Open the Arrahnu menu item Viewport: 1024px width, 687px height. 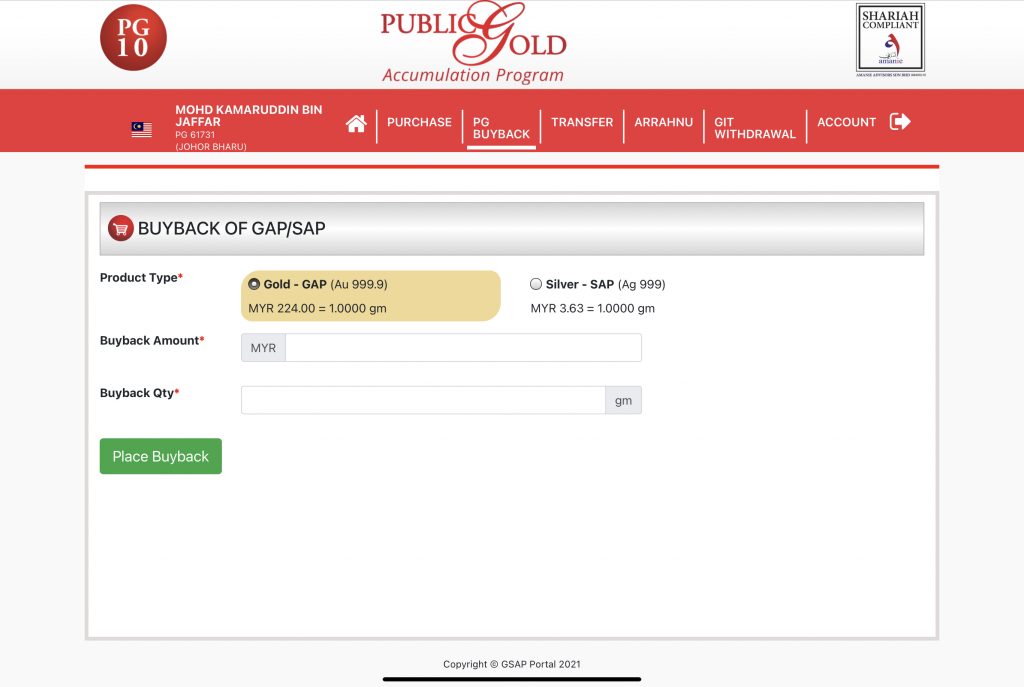663,122
